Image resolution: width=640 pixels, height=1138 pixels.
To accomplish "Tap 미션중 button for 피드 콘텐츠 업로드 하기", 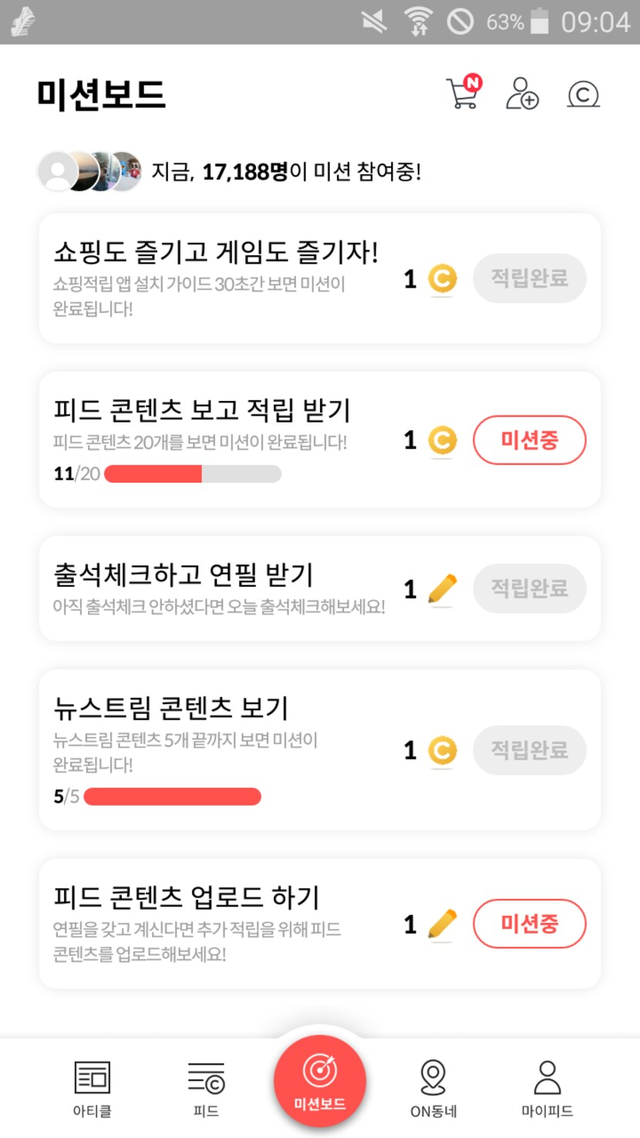I will [x=529, y=924].
